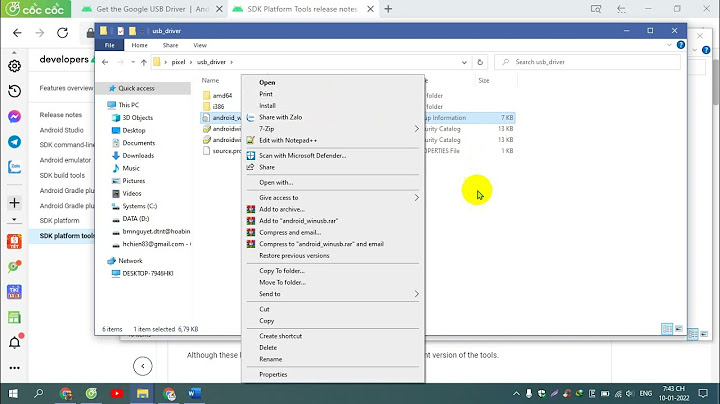Open Share tab in Explorer ribbon

pyautogui.click(x=170, y=45)
